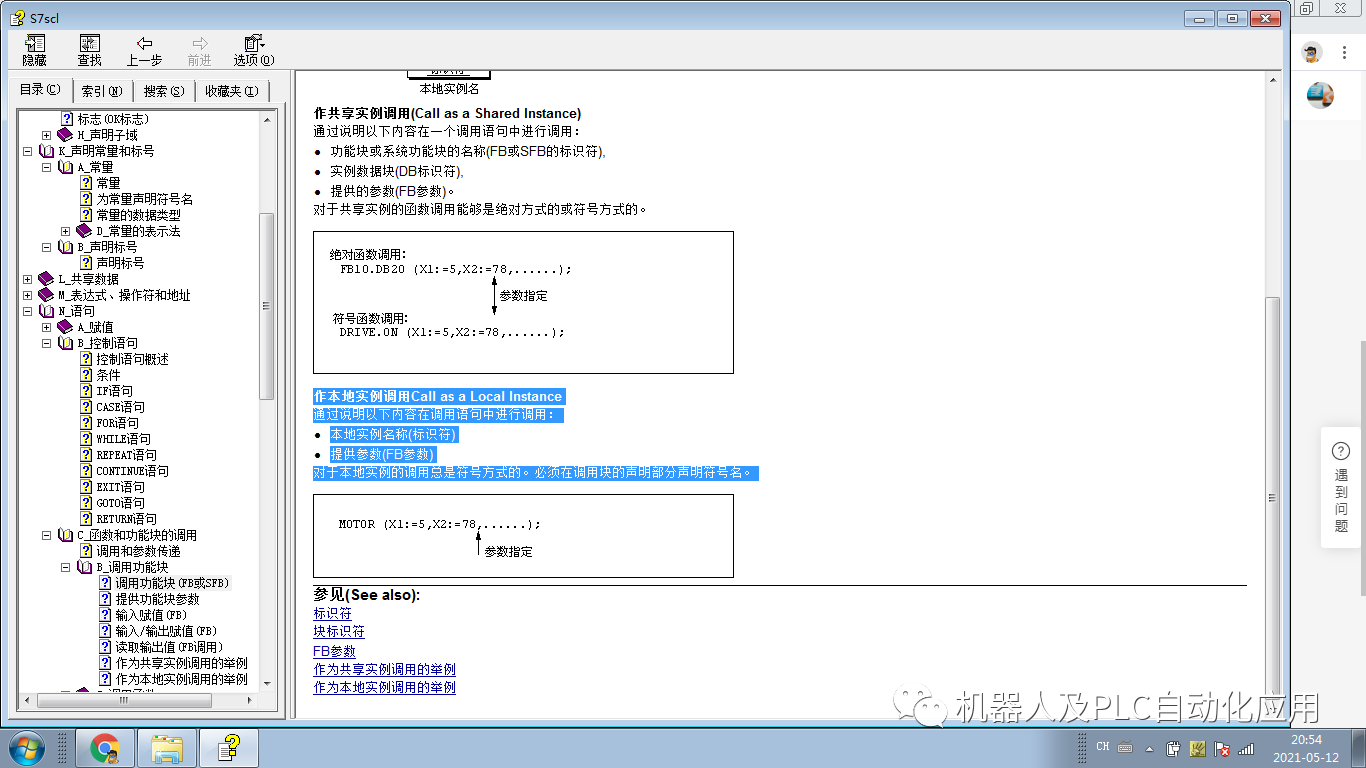Image resolution: width=1366 pixels, height=768 pixels.
Task: Click topic icon next to 常量
Action: coord(86,183)
